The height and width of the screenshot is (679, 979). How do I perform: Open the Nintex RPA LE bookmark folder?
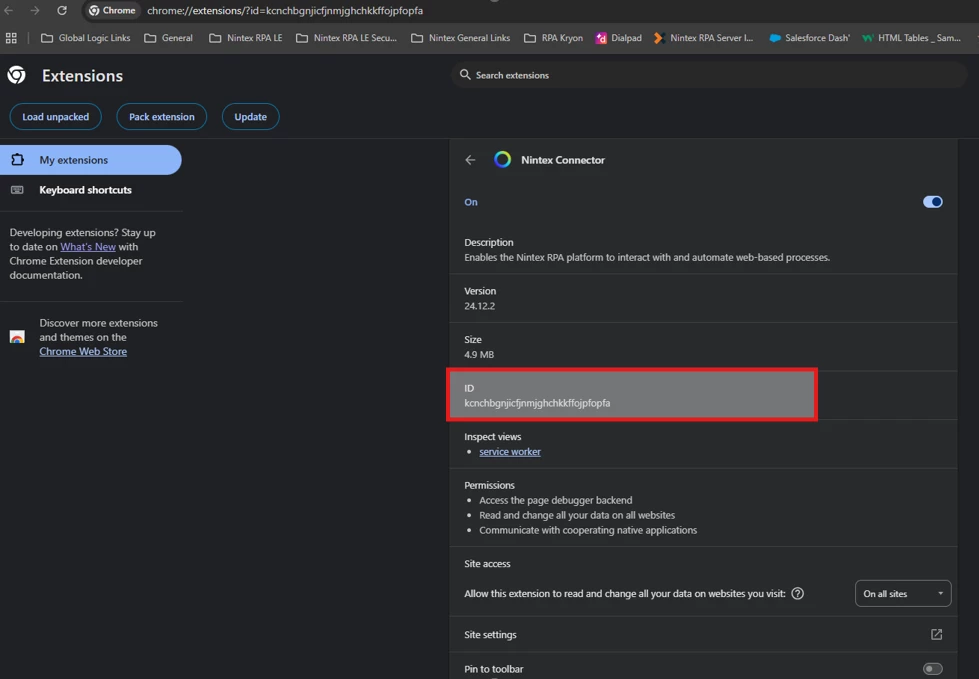click(245, 38)
